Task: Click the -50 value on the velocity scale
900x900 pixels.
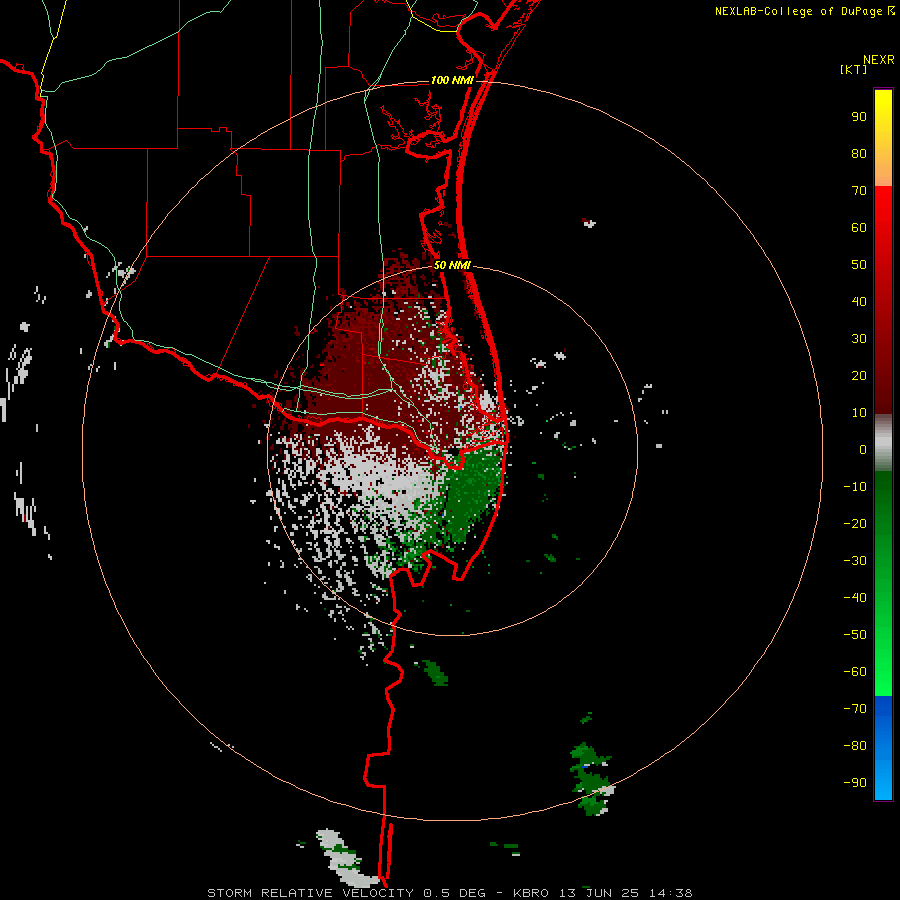Action: (x=855, y=635)
